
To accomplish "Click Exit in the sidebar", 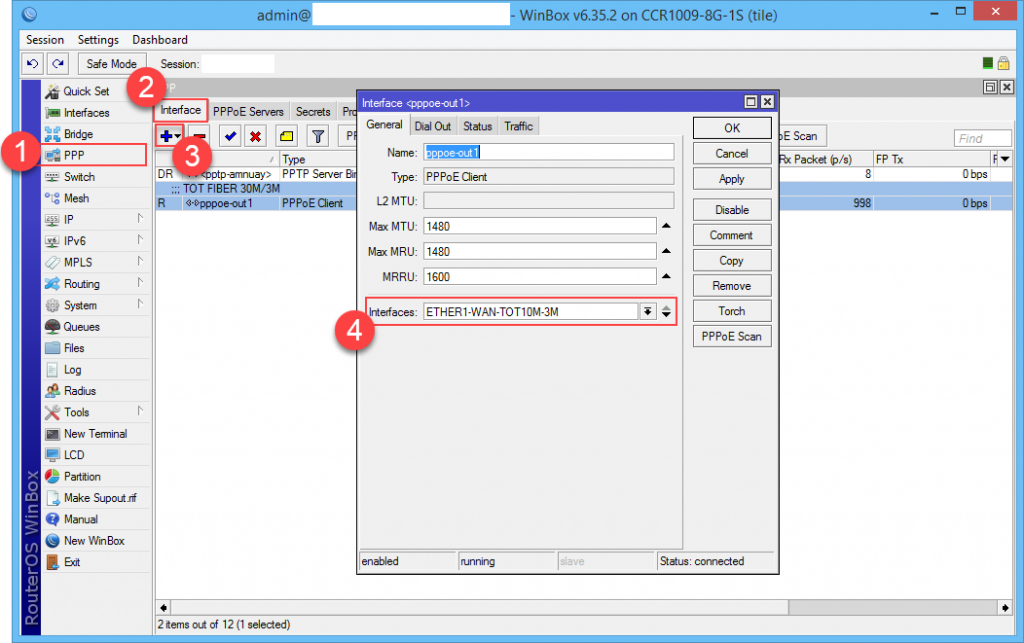I will [72, 562].
